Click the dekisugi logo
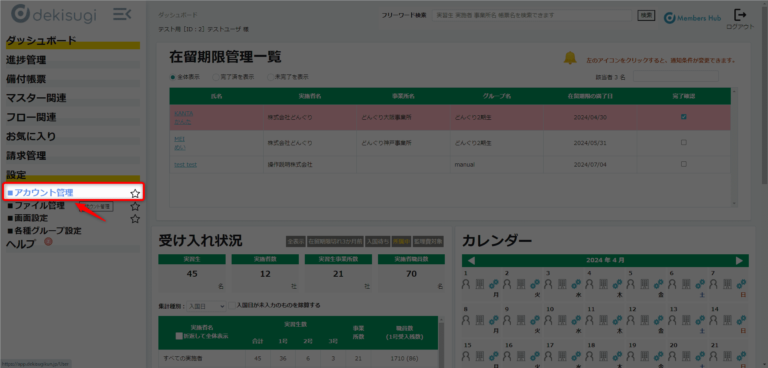This screenshot has width=768, height=368. [x=54, y=14]
